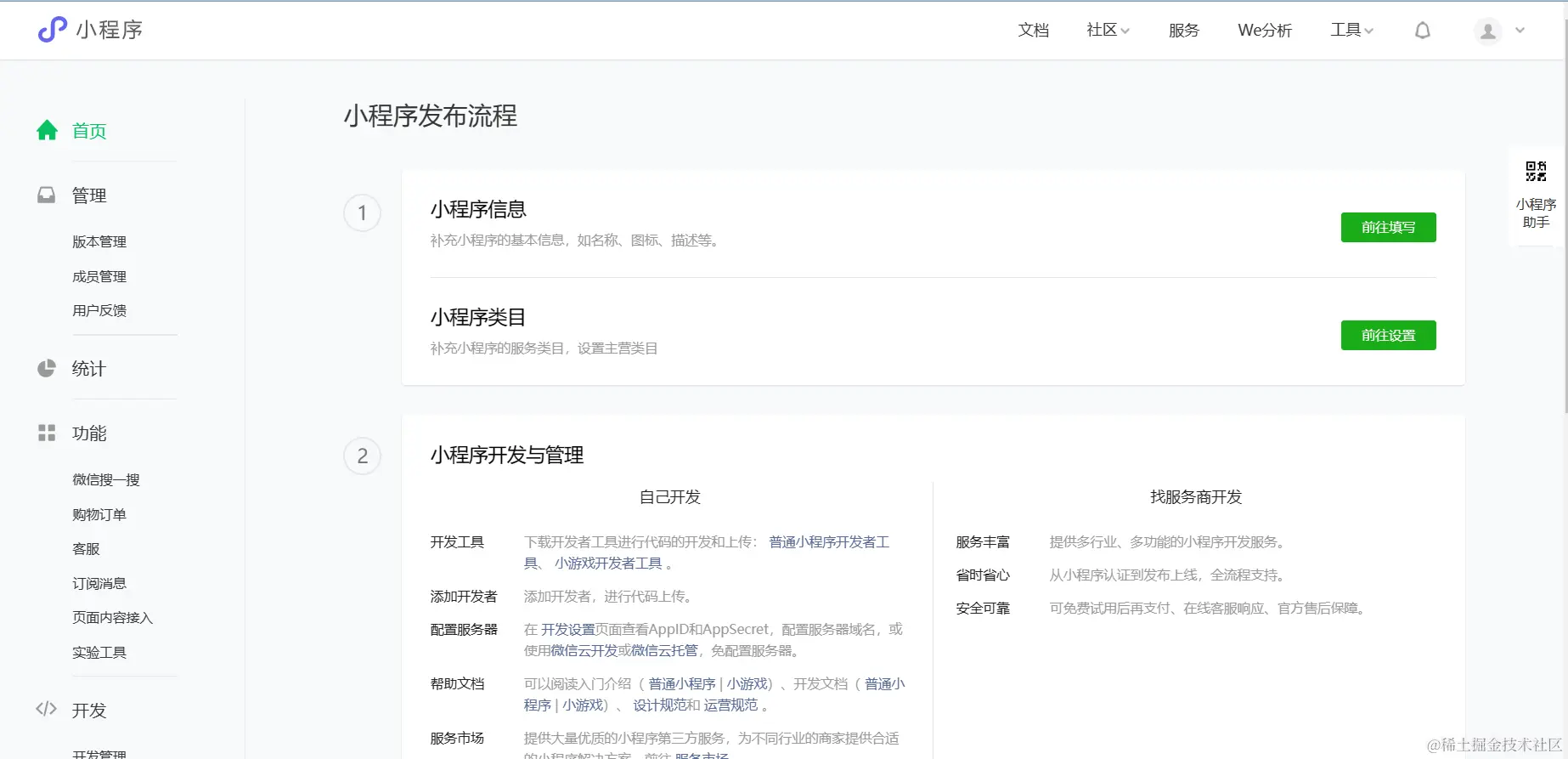Click the pie chart icon beside 统计
The width and height of the screenshot is (1568, 759).
pos(47,368)
